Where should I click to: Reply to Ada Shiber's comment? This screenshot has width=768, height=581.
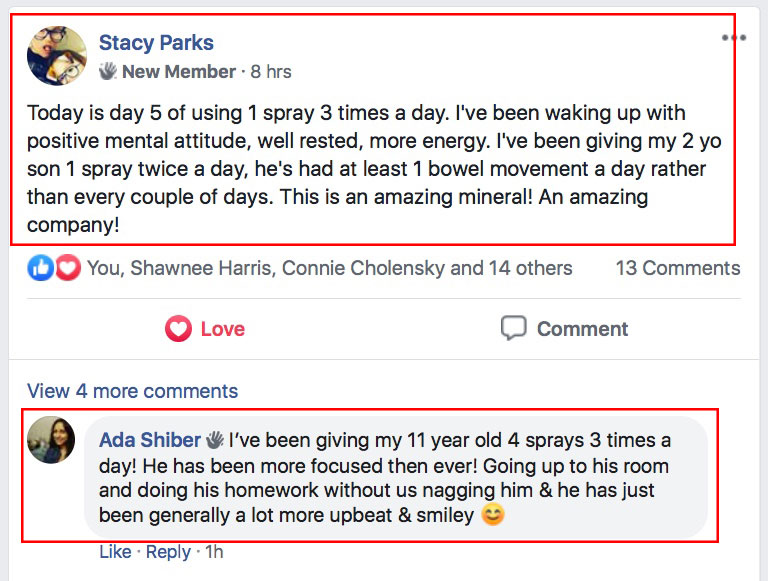click(168, 551)
